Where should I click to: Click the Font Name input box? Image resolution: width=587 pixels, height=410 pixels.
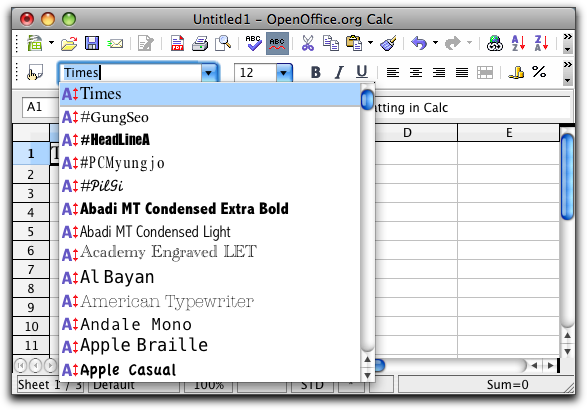132,73
